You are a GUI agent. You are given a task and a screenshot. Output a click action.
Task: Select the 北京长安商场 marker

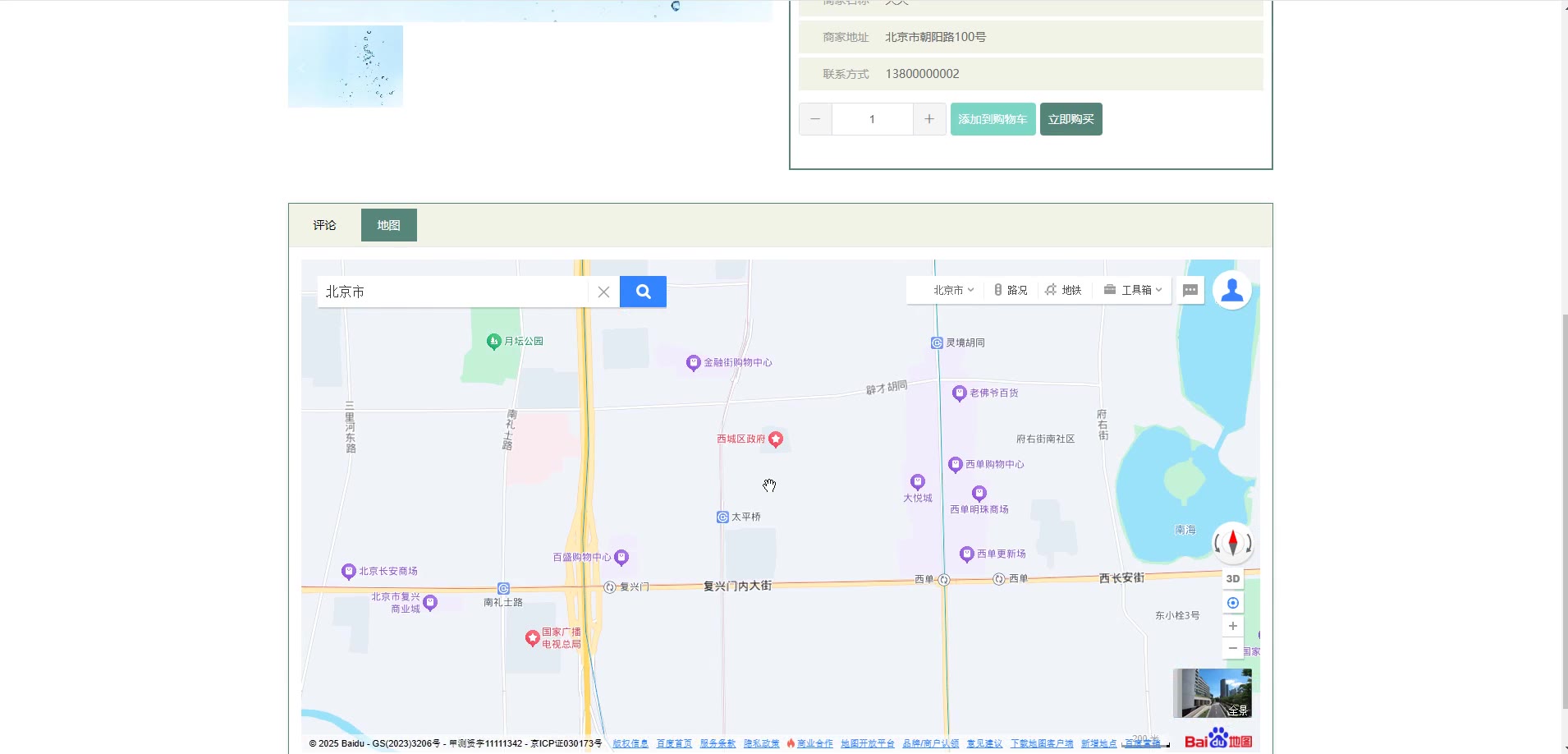tap(348, 572)
